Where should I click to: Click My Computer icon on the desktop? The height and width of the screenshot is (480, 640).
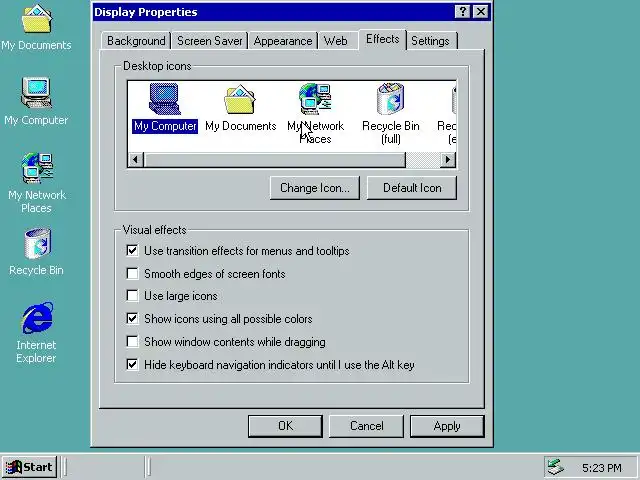point(36,102)
